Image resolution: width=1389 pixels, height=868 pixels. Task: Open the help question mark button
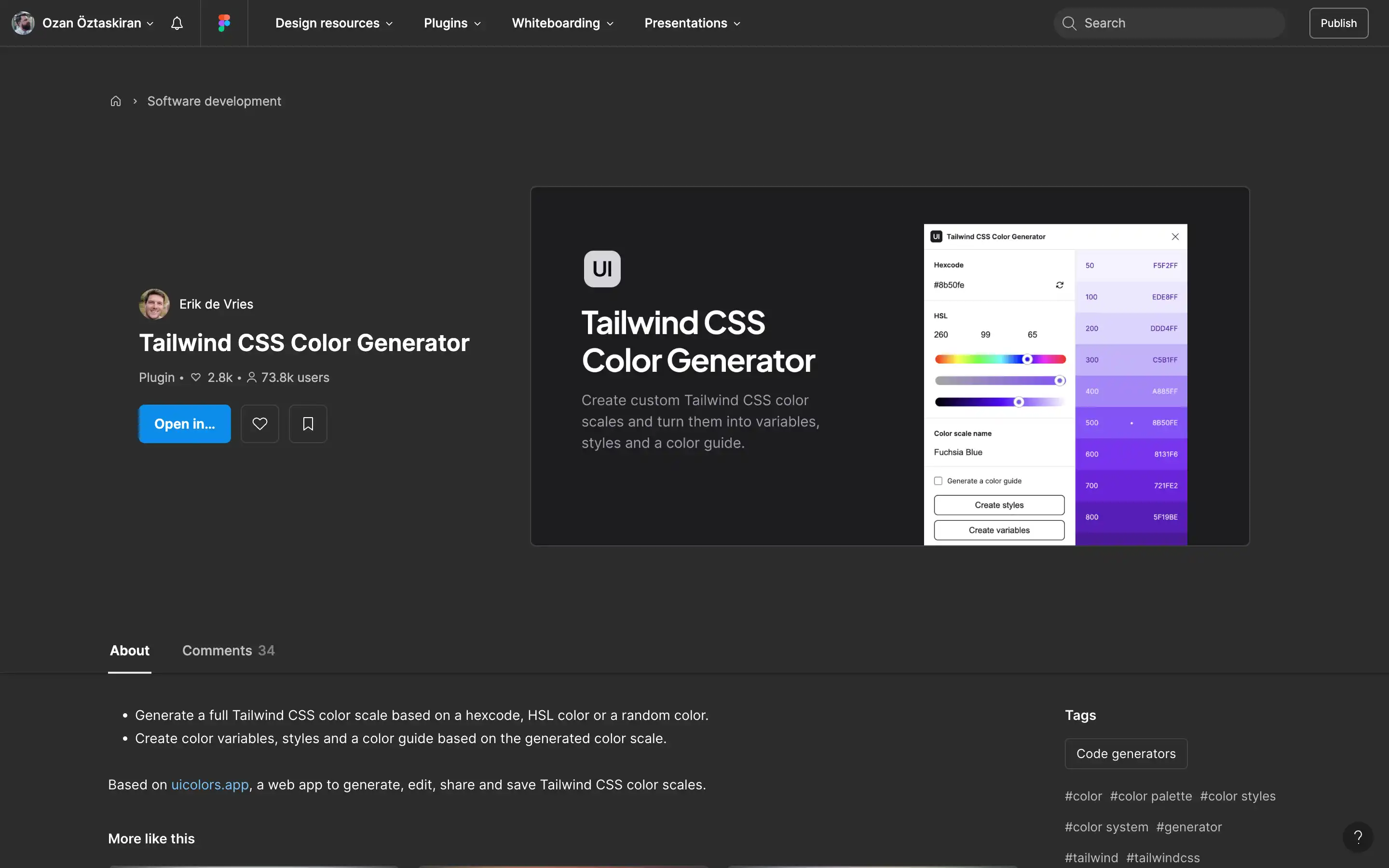click(x=1358, y=837)
